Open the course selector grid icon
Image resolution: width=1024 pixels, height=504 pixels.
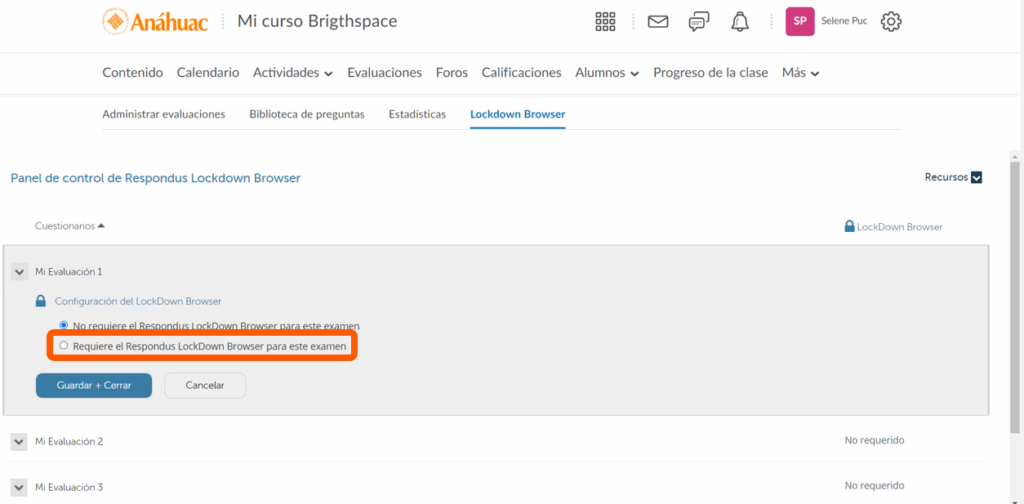(x=605, y=21)
